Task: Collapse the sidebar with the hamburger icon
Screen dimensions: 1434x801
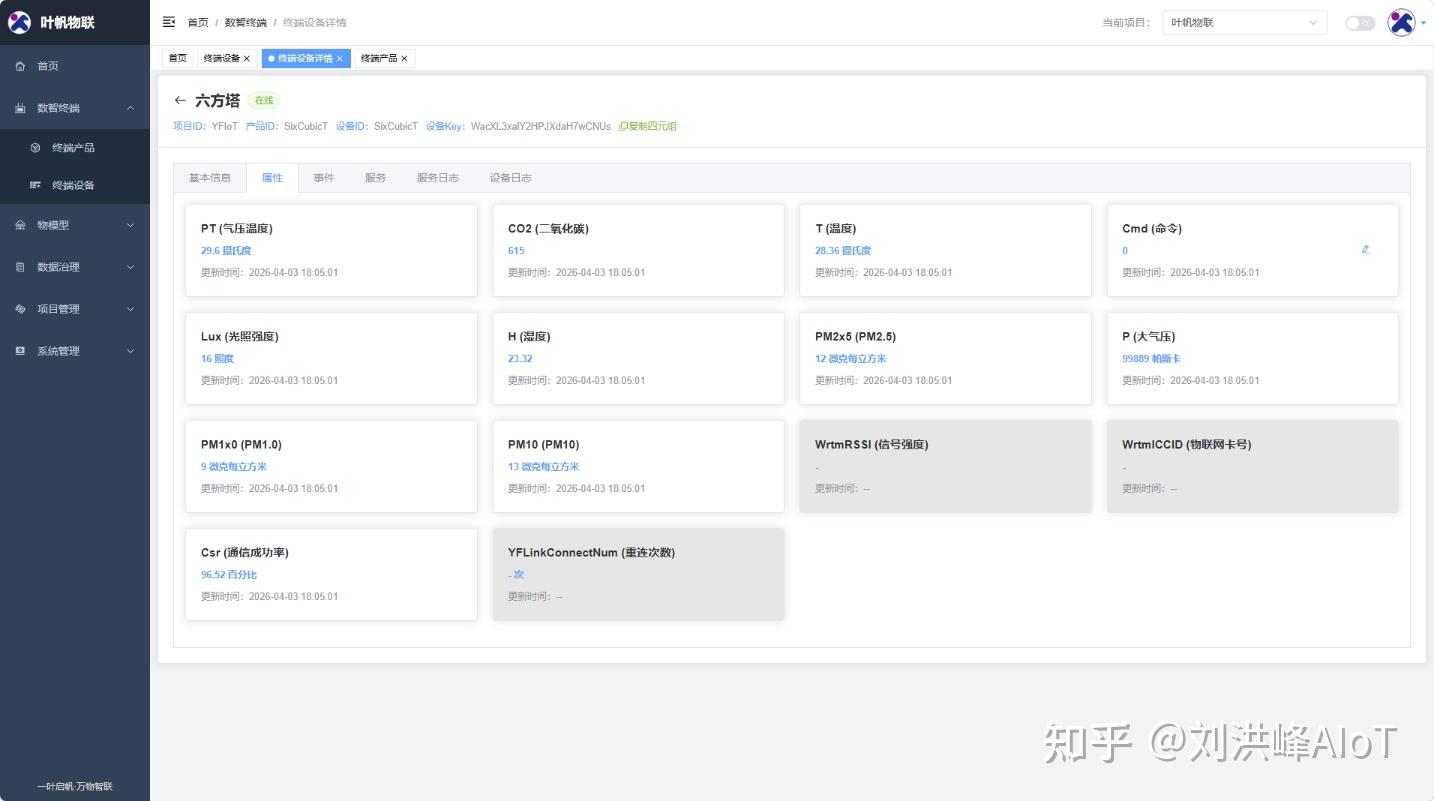Action: pos(169,22)
